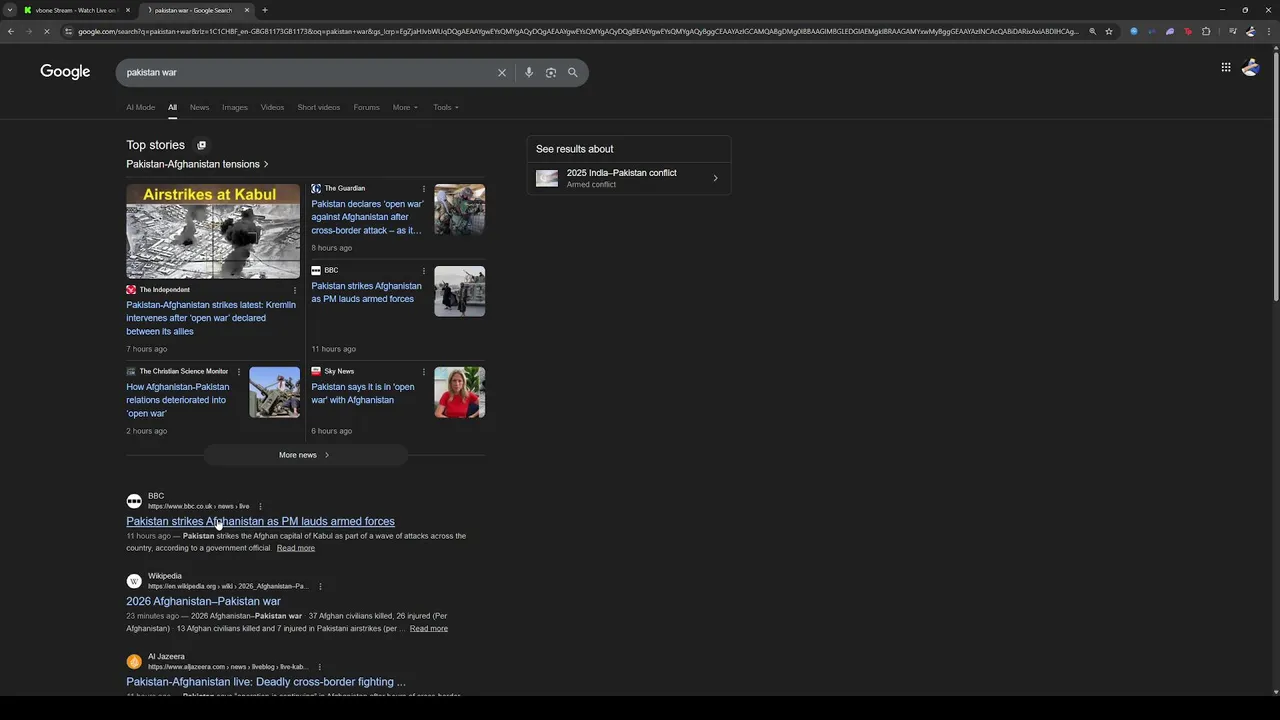The width and height of the screenshot is (1280, 720).
Task: Open the browser Extensions puzzle icon
Action: pos(1206,31)
